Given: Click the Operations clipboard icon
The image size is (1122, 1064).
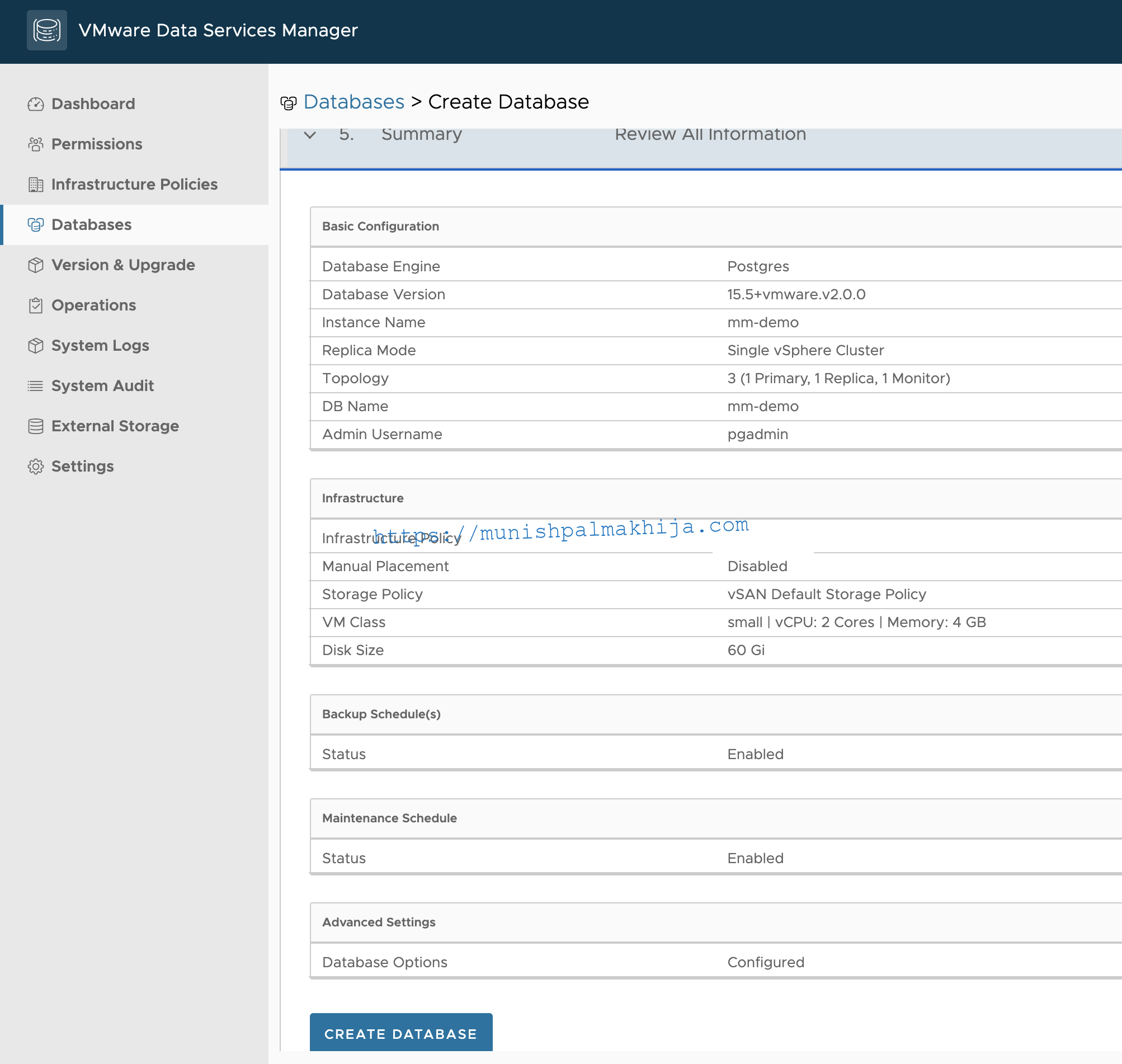Looking at the screenshot, I should click(36, 305).
